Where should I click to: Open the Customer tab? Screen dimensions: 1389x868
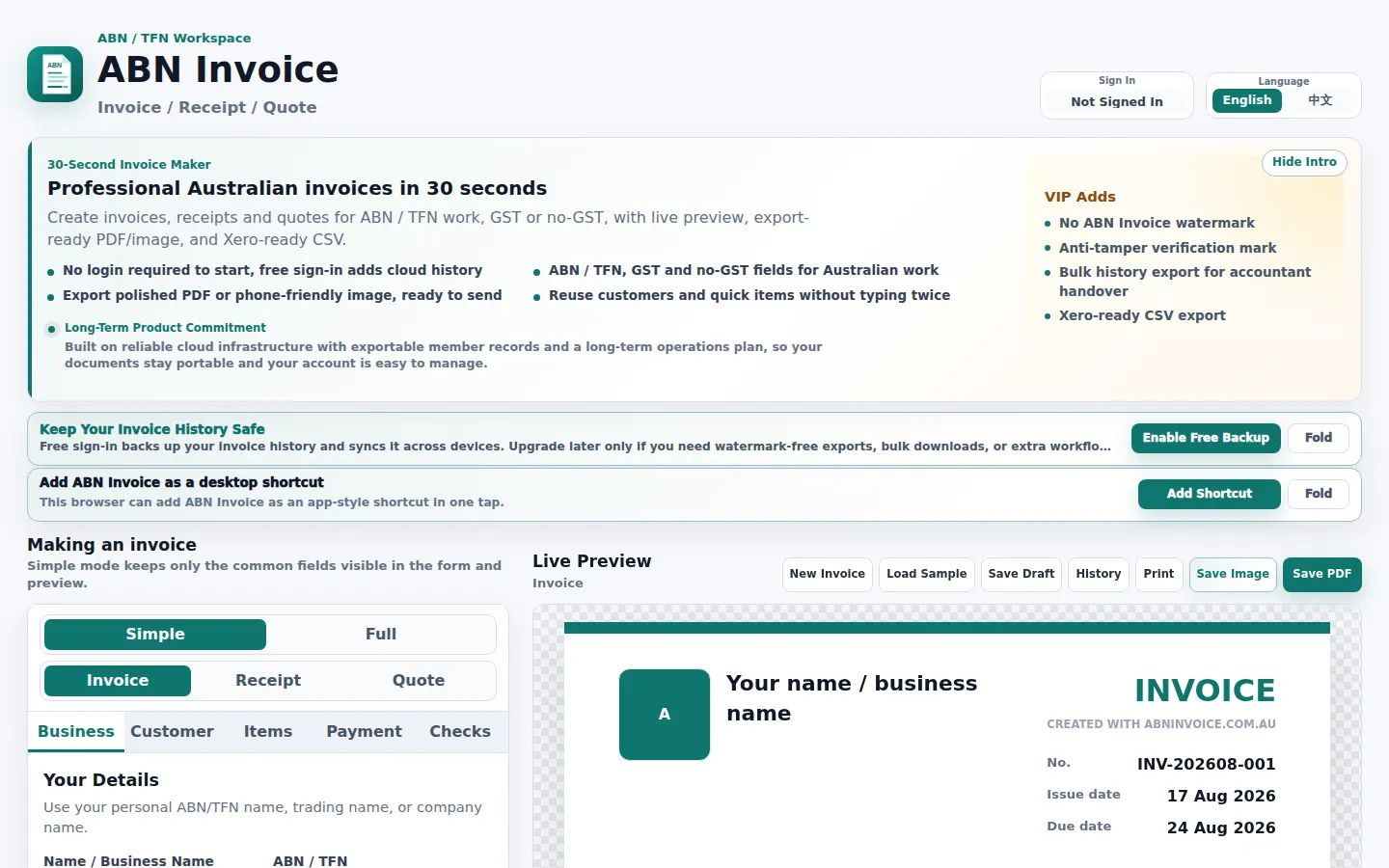(x=173, y=732)
